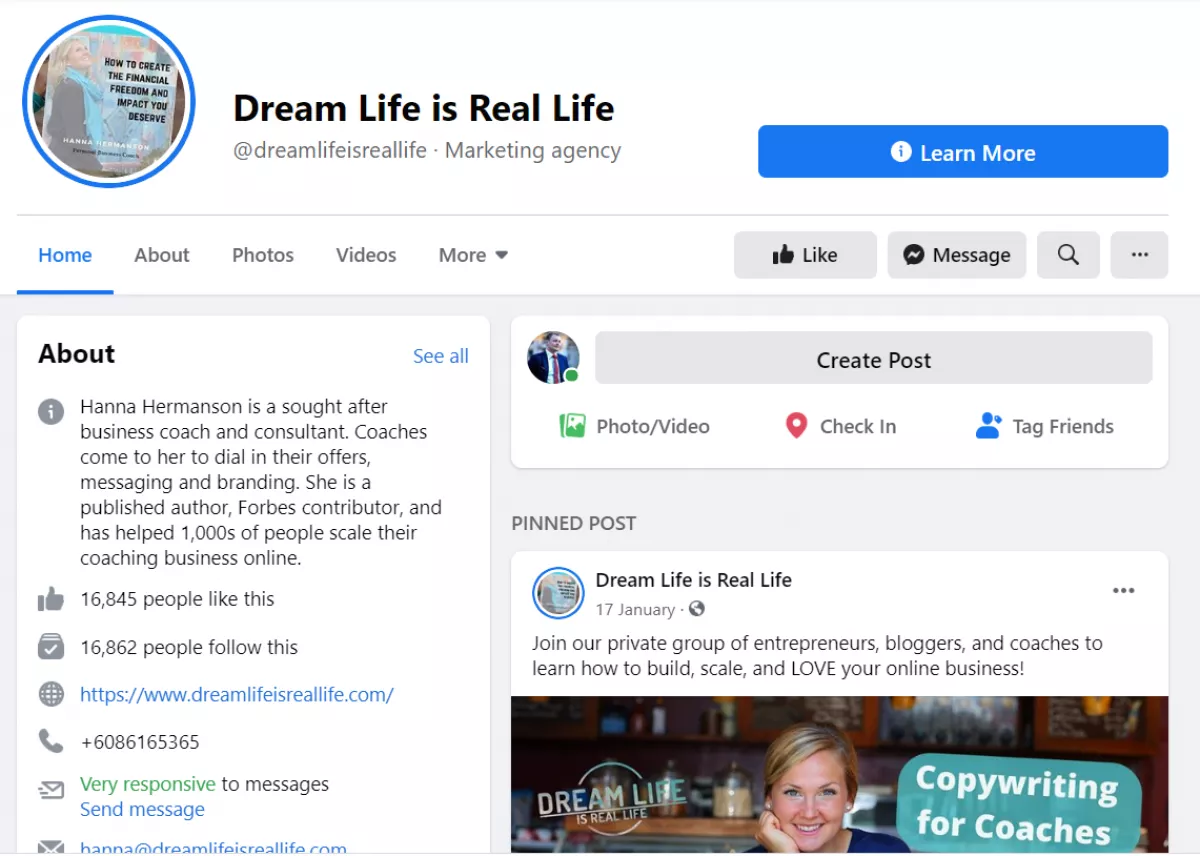Click the phone number +6086165365
This screenshot has height=856, width=1200.
pos(140,742)
